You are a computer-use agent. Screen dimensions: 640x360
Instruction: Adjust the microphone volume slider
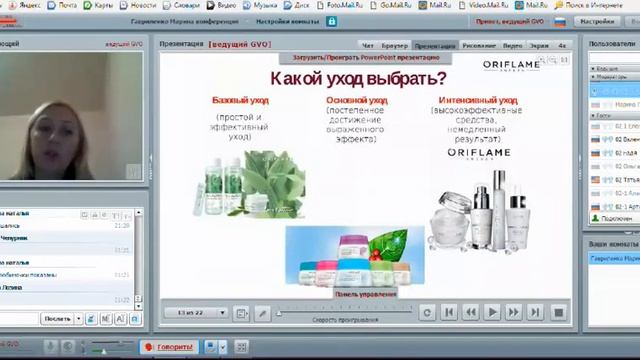(112, 351)
